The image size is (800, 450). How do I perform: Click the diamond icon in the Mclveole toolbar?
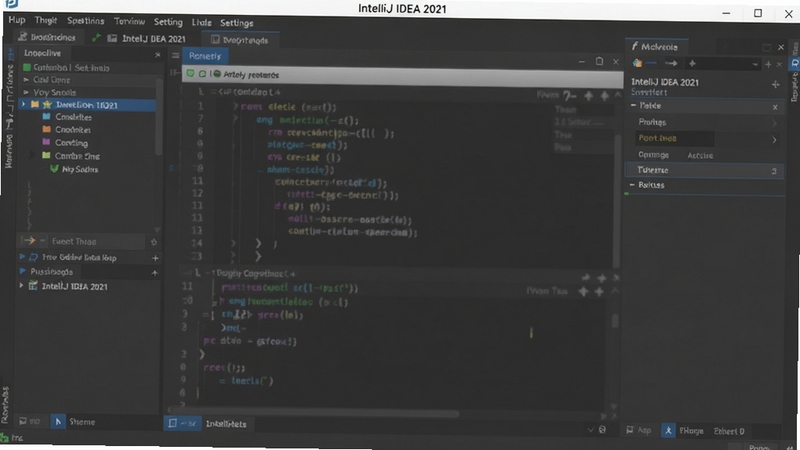[x=692, y=63]
